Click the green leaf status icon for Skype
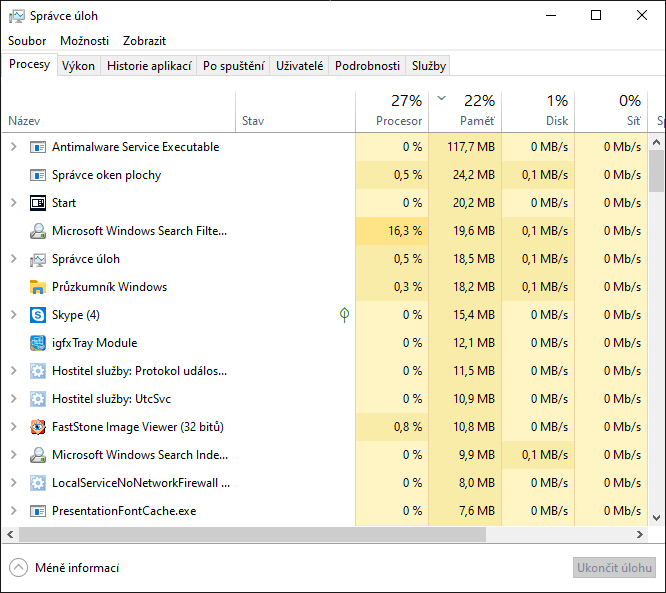The width and height of the screenshot is (666, 593). tap(344, 315)
